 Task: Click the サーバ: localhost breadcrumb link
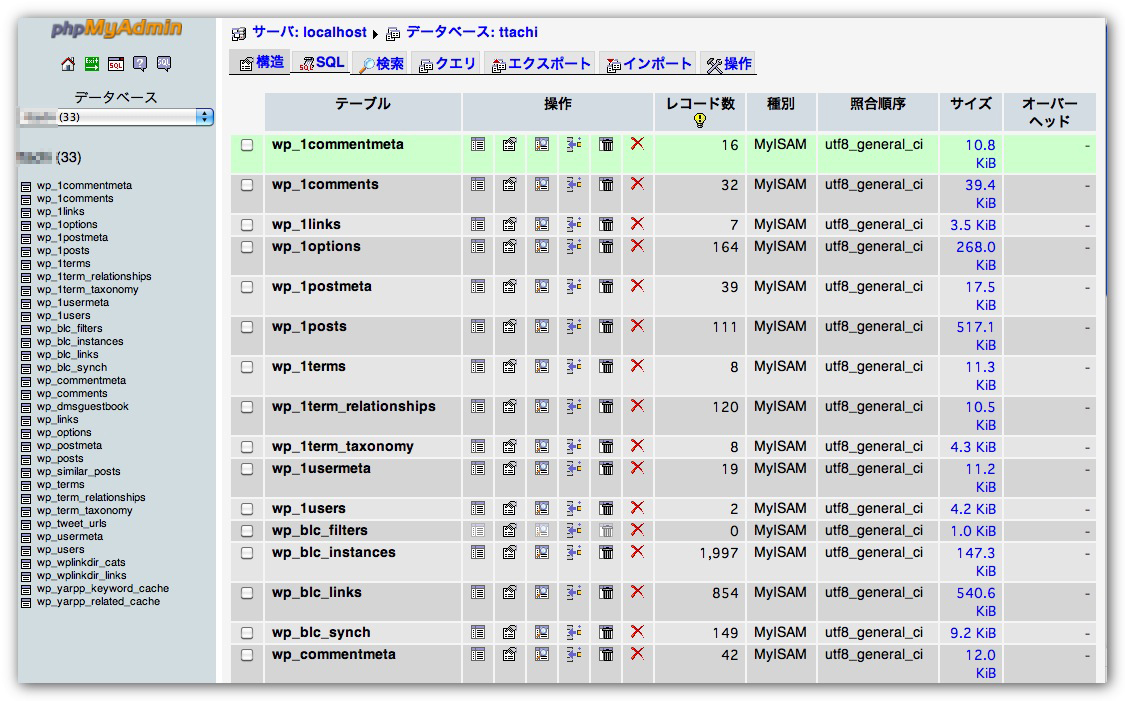(x=308, y=33)
